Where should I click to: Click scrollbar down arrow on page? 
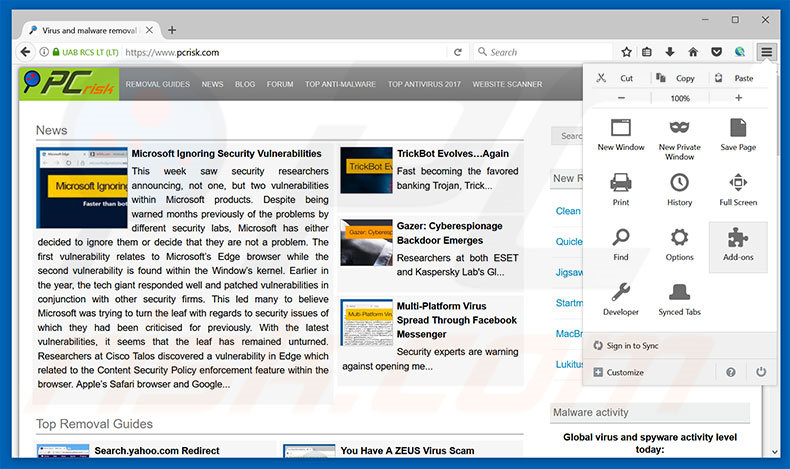click(775, 452)
